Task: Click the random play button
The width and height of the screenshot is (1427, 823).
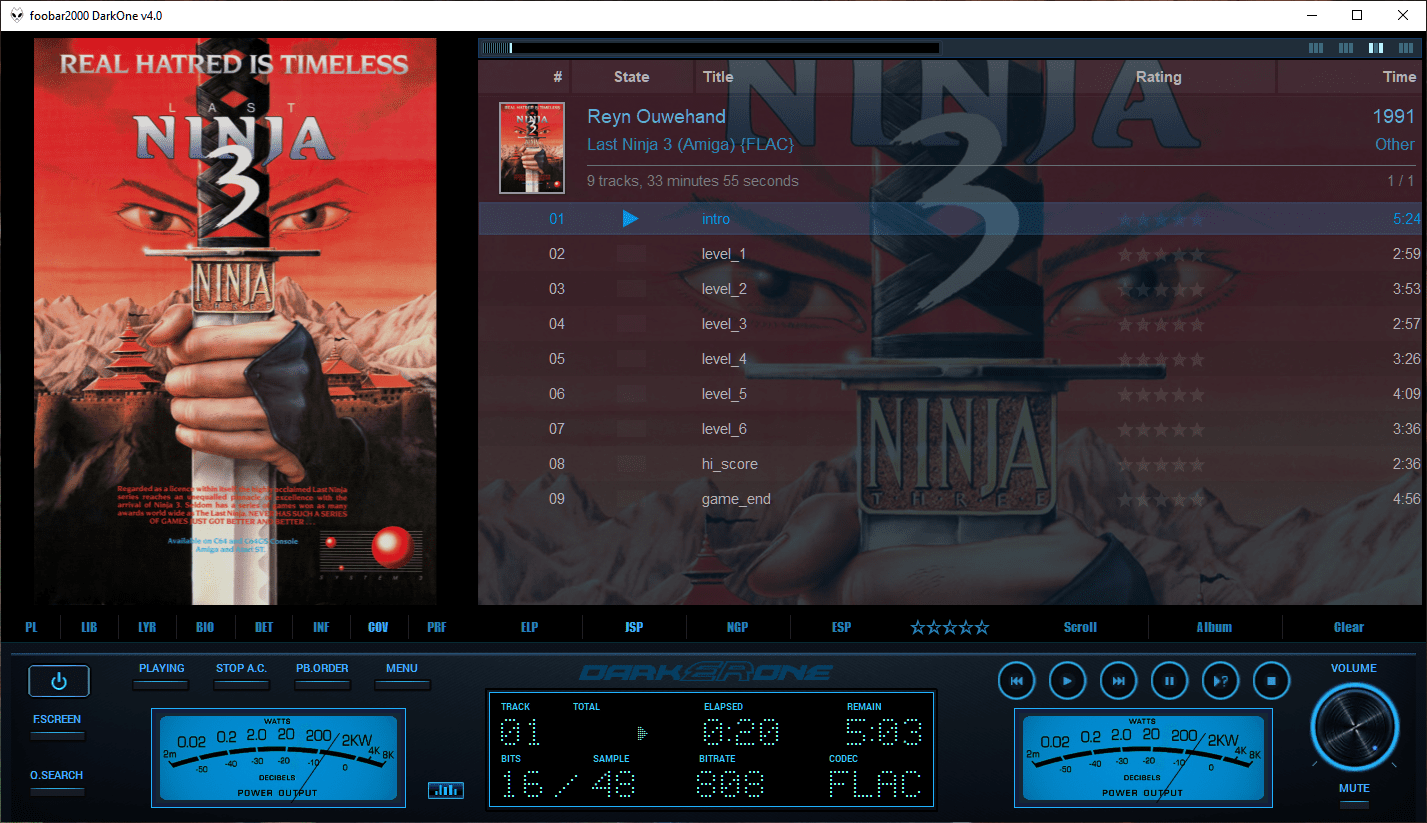Action: 1220,681
